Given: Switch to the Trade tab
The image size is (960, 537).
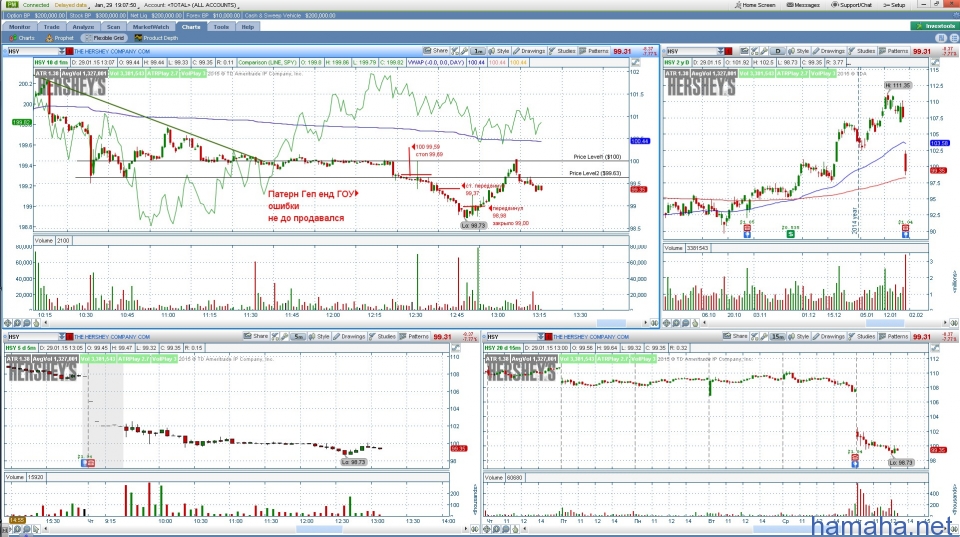Looking at the screenshot, I should pos(51,27).
